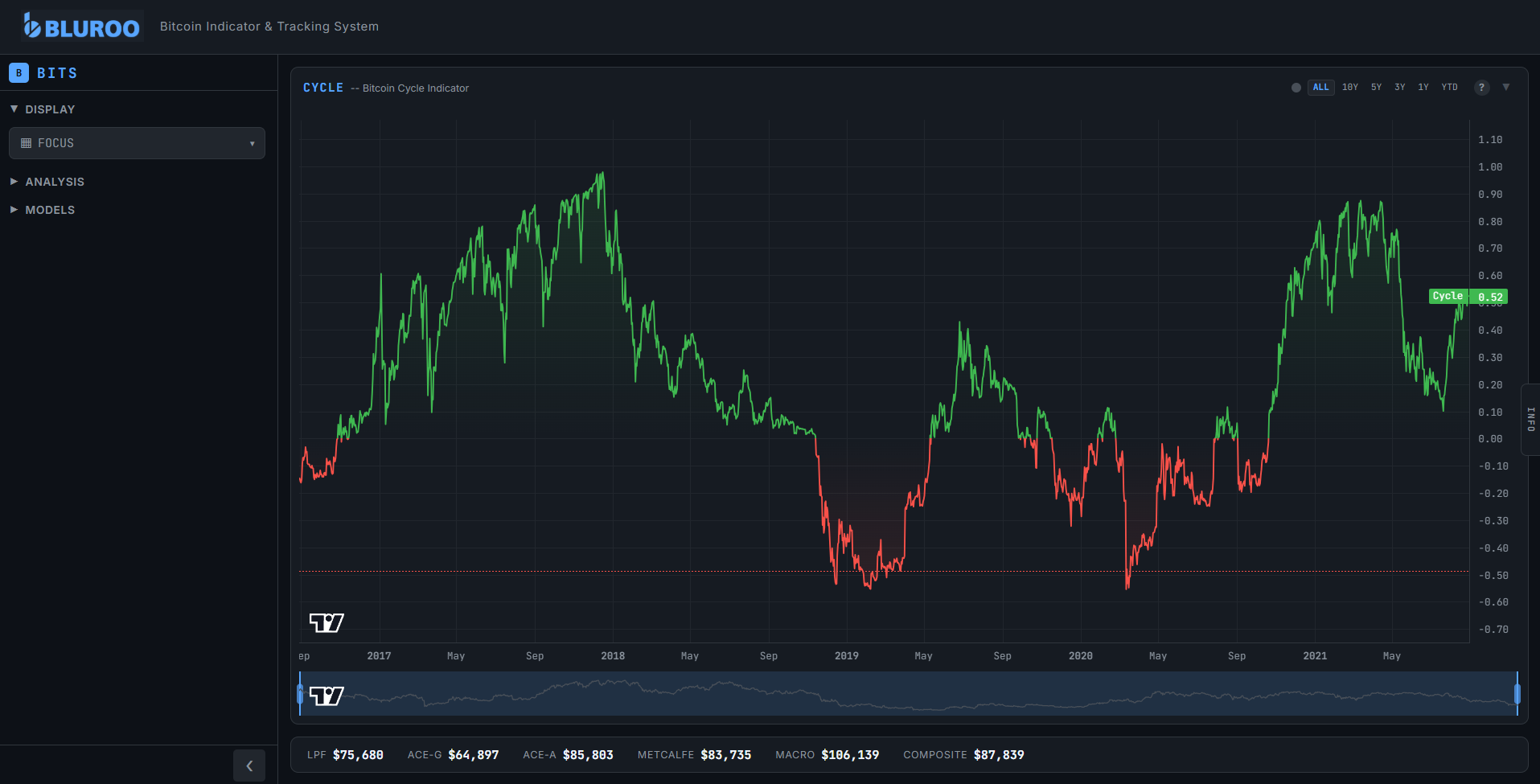Click the gray circle indicator beside the range buttons
This screenshot has width=1540, height=784.
[x=1296, y=88]
